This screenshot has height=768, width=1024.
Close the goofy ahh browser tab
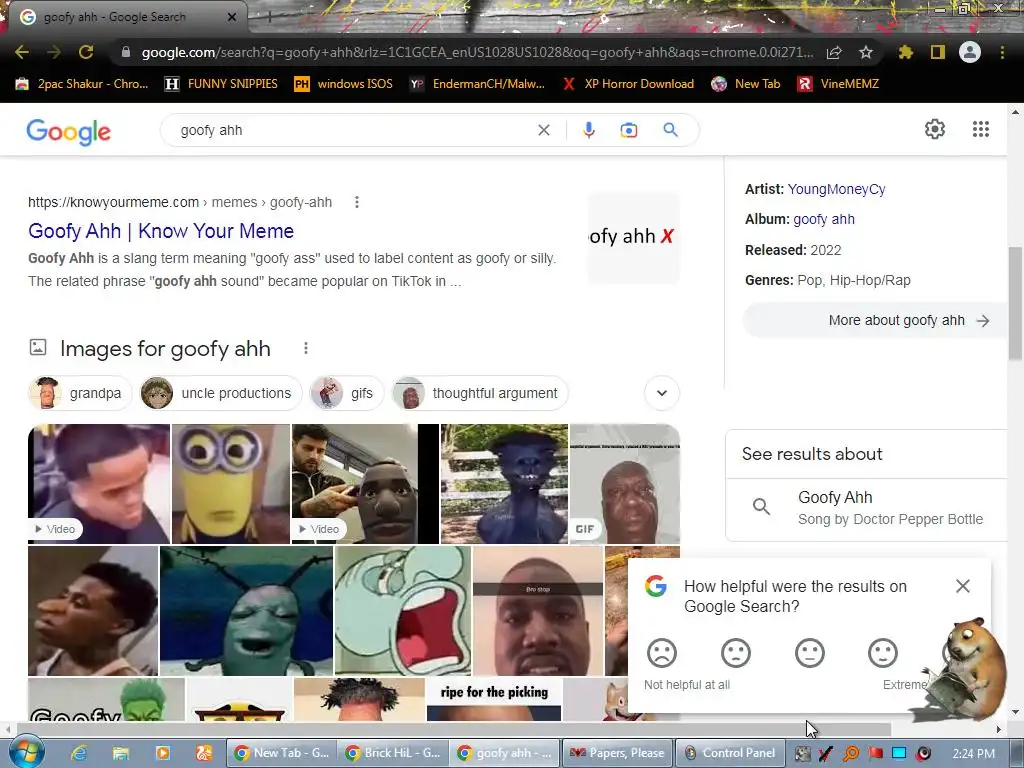[232, 17]
